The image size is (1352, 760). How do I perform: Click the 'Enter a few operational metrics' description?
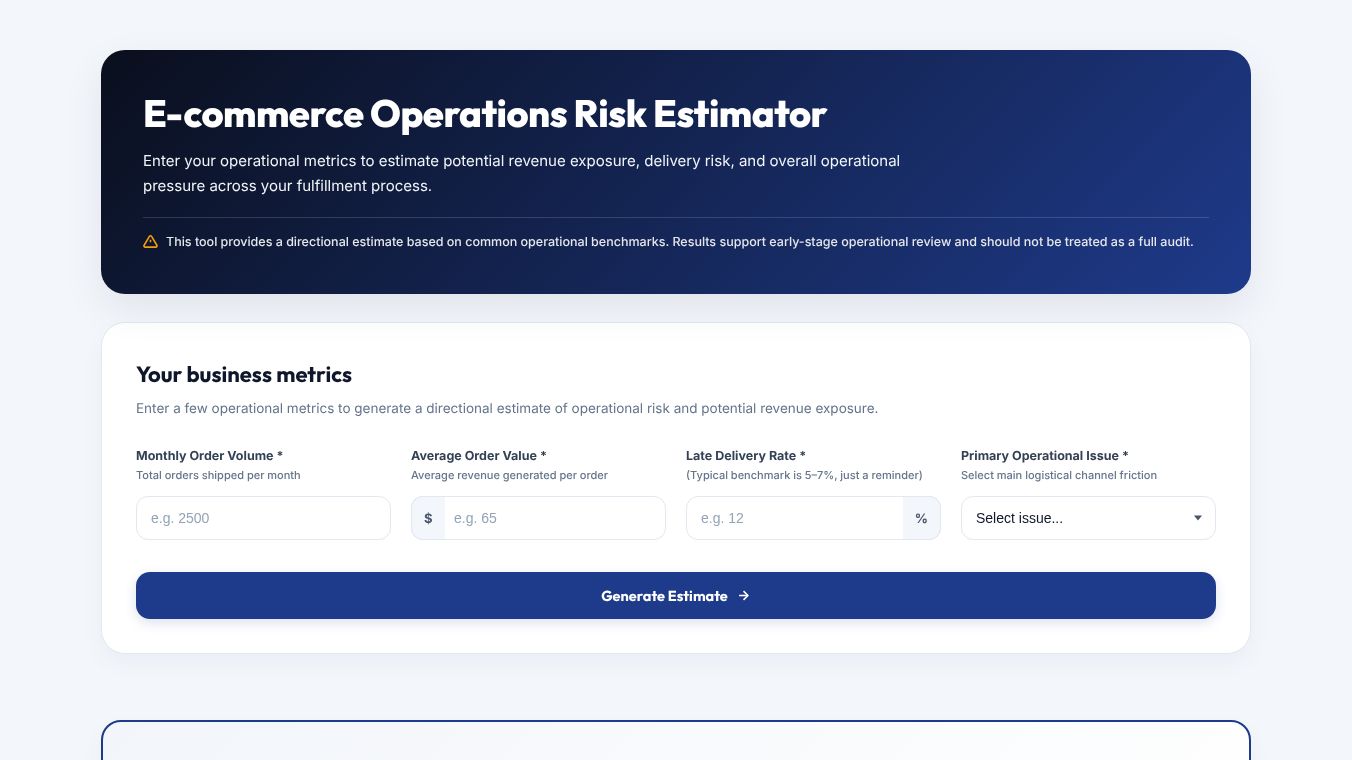[507, 408]
